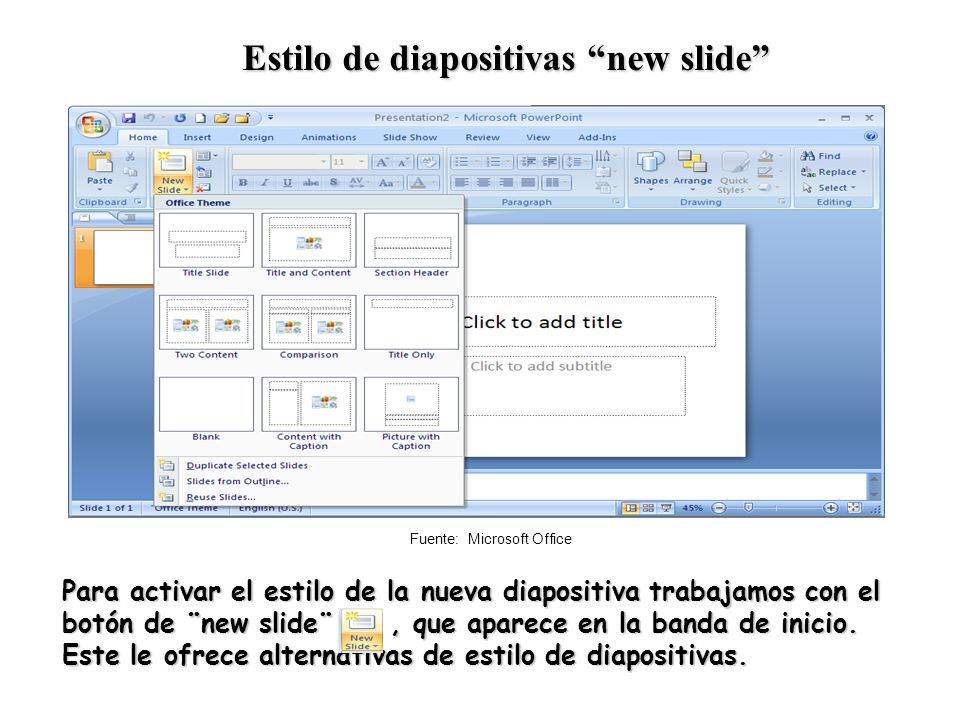This screenshot has height=720, width=960.
Task: Switch to the Insert tab
Action: click(x=197, y=138)
